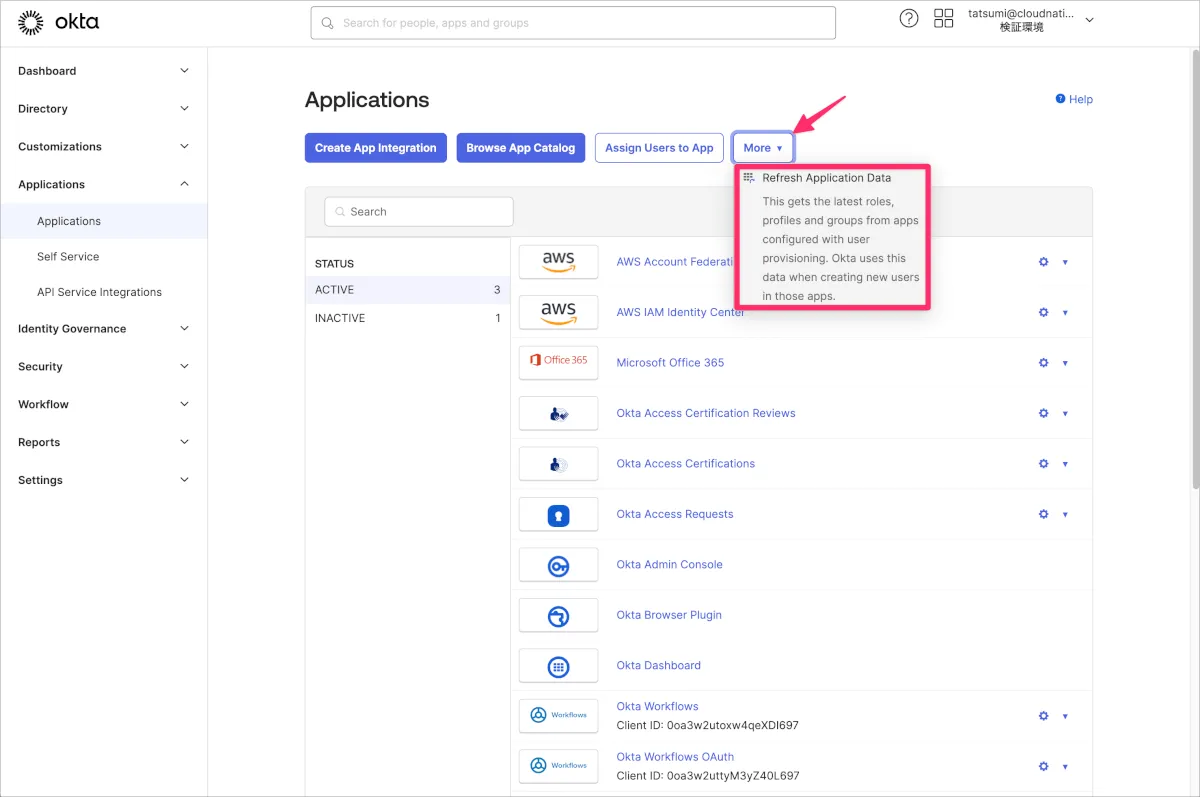Click the Okta Dashboard app icon

[x=558, y=666]
